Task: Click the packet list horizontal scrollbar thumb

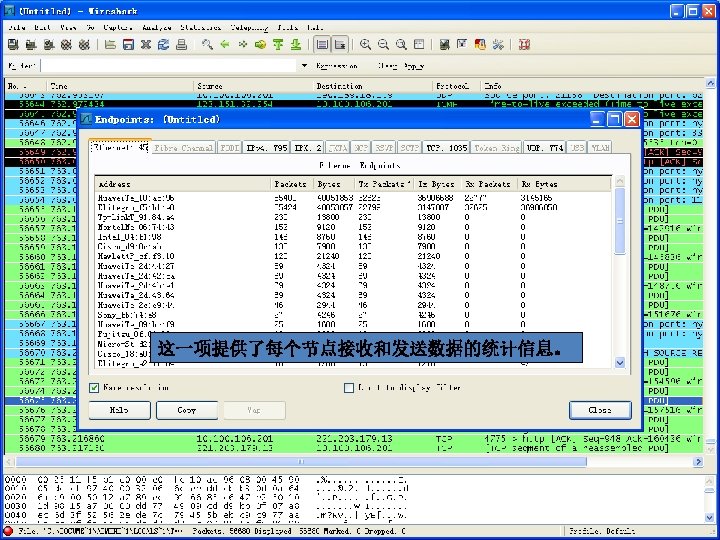Action: 301,461
